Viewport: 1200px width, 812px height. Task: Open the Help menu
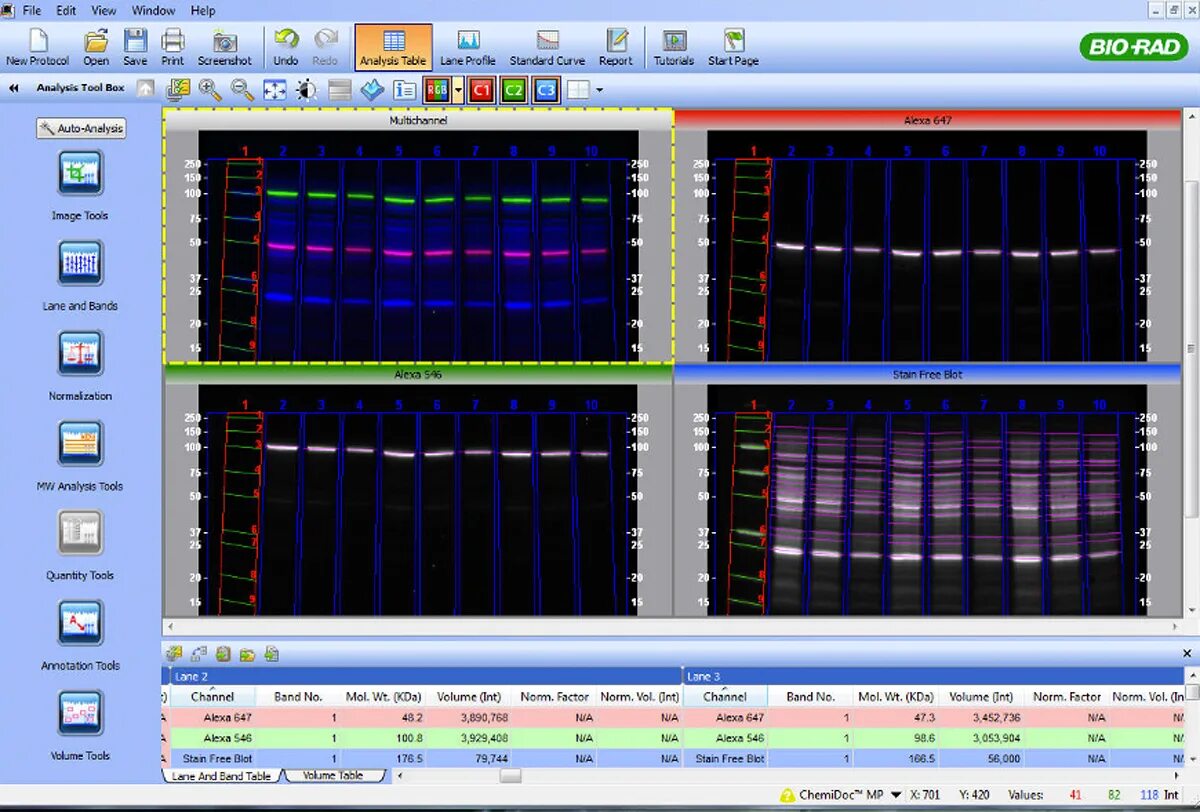pos(203,10)
